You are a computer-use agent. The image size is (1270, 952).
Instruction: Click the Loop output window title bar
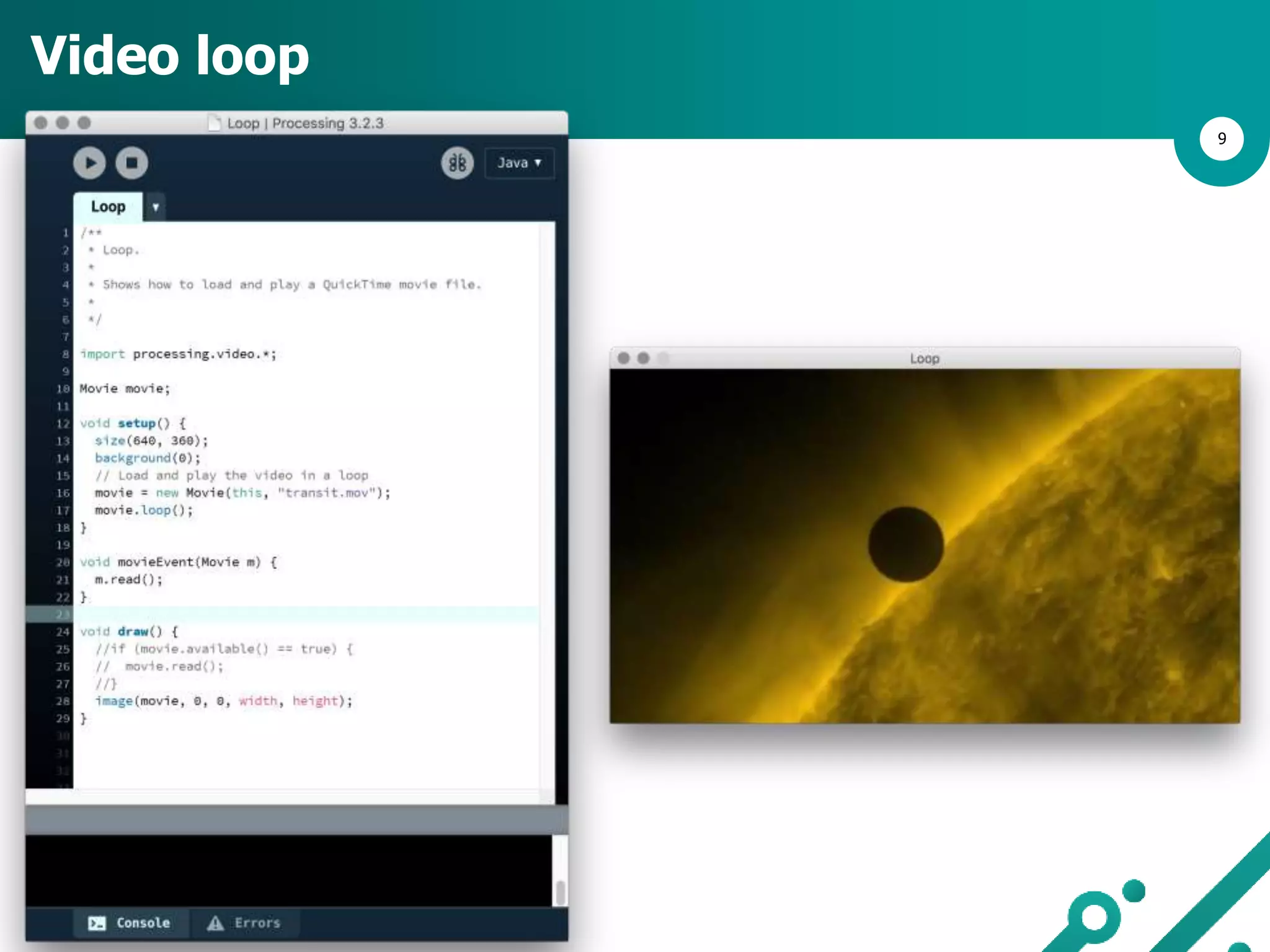(925, 358)
